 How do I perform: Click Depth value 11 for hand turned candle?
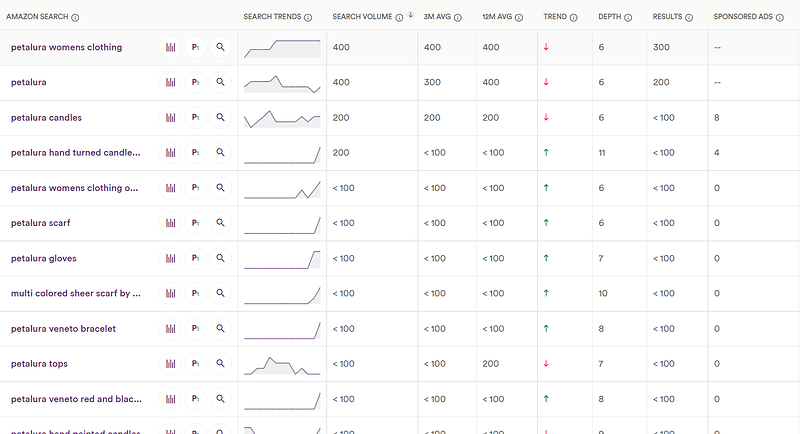(x=602, y=152)
